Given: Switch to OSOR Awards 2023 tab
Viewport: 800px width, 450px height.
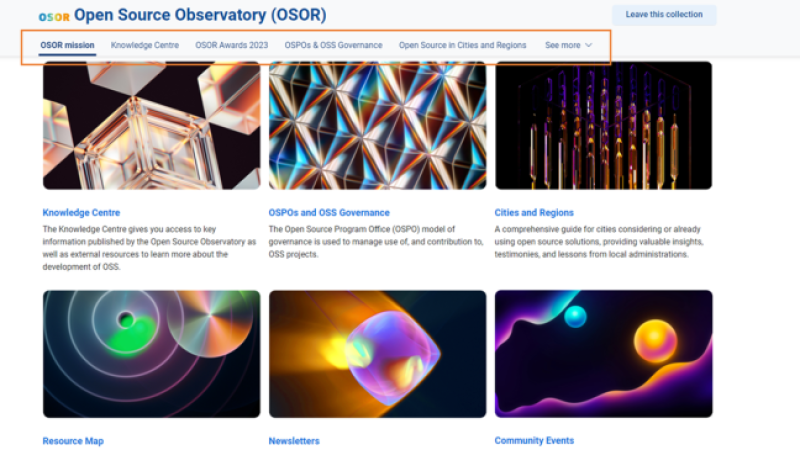Looking at the screenshot, I should (231, 45).
